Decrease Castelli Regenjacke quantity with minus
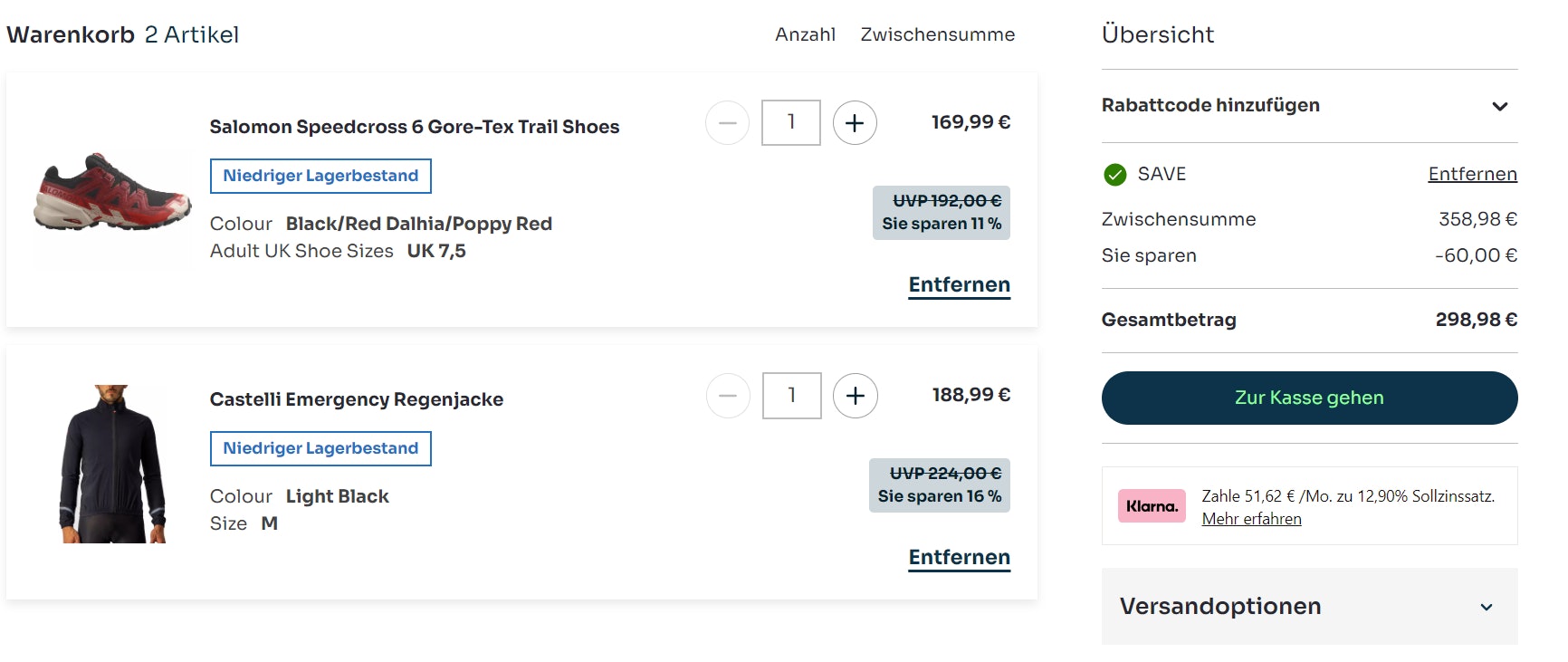 coord(729,396)
